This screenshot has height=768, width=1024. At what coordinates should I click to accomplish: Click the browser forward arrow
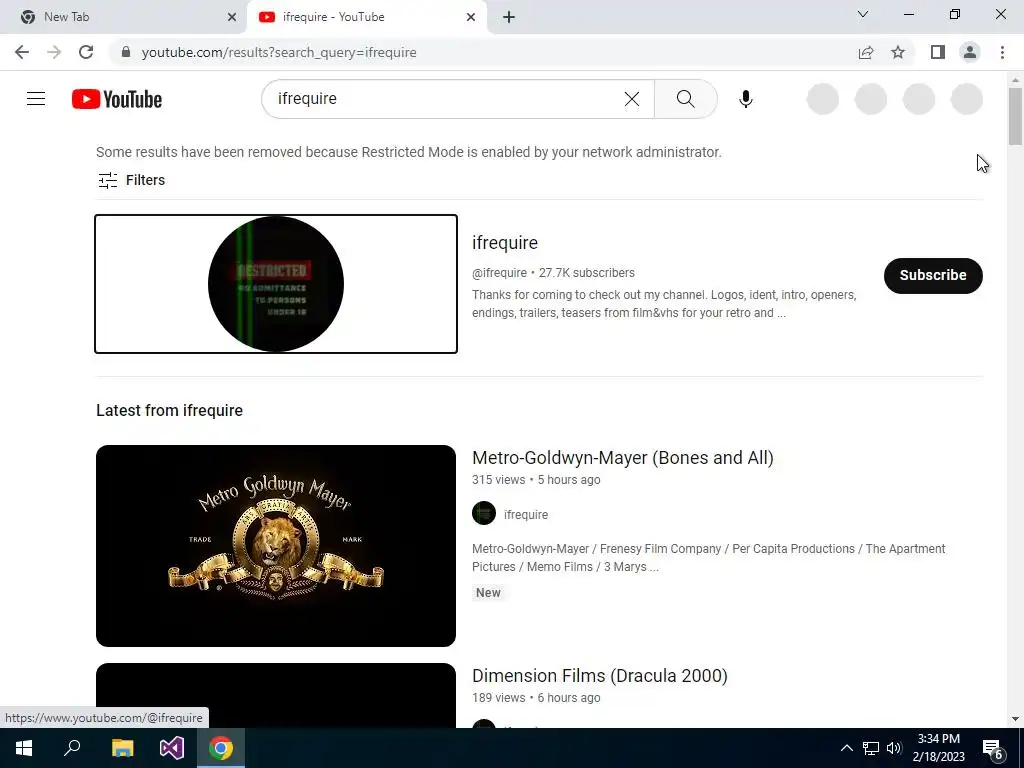pyautogui.click(x=54, y=52)
